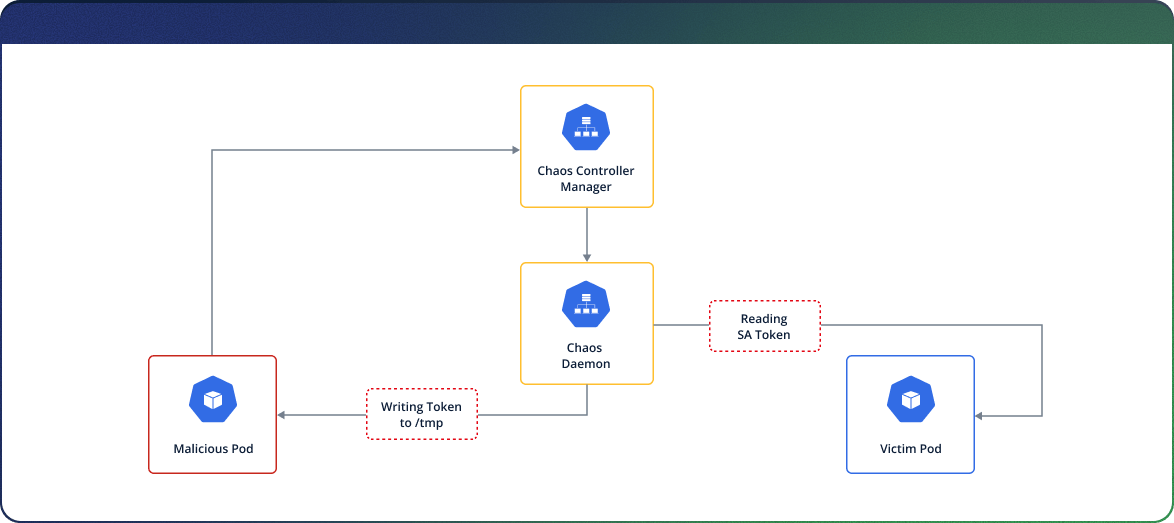Click the line between Writing Token box and Chaos Daemon
Screen dimensions: 1174x523
pos(530,414)
